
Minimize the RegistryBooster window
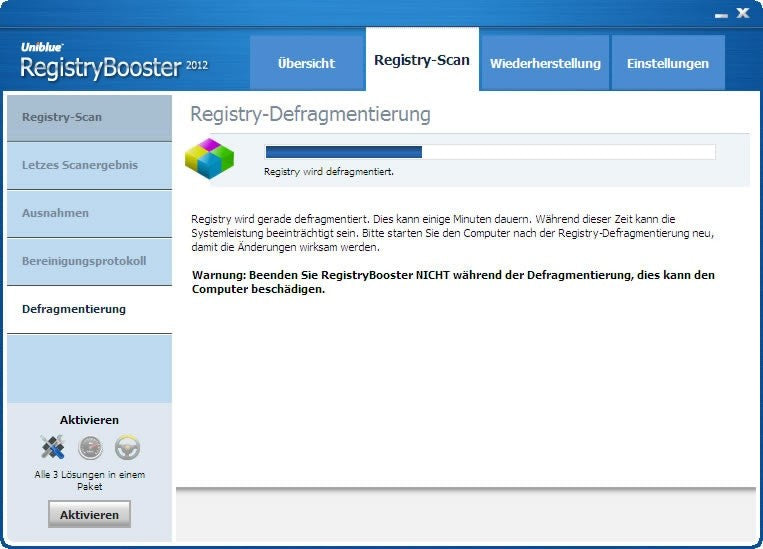(x=721, y=15)
